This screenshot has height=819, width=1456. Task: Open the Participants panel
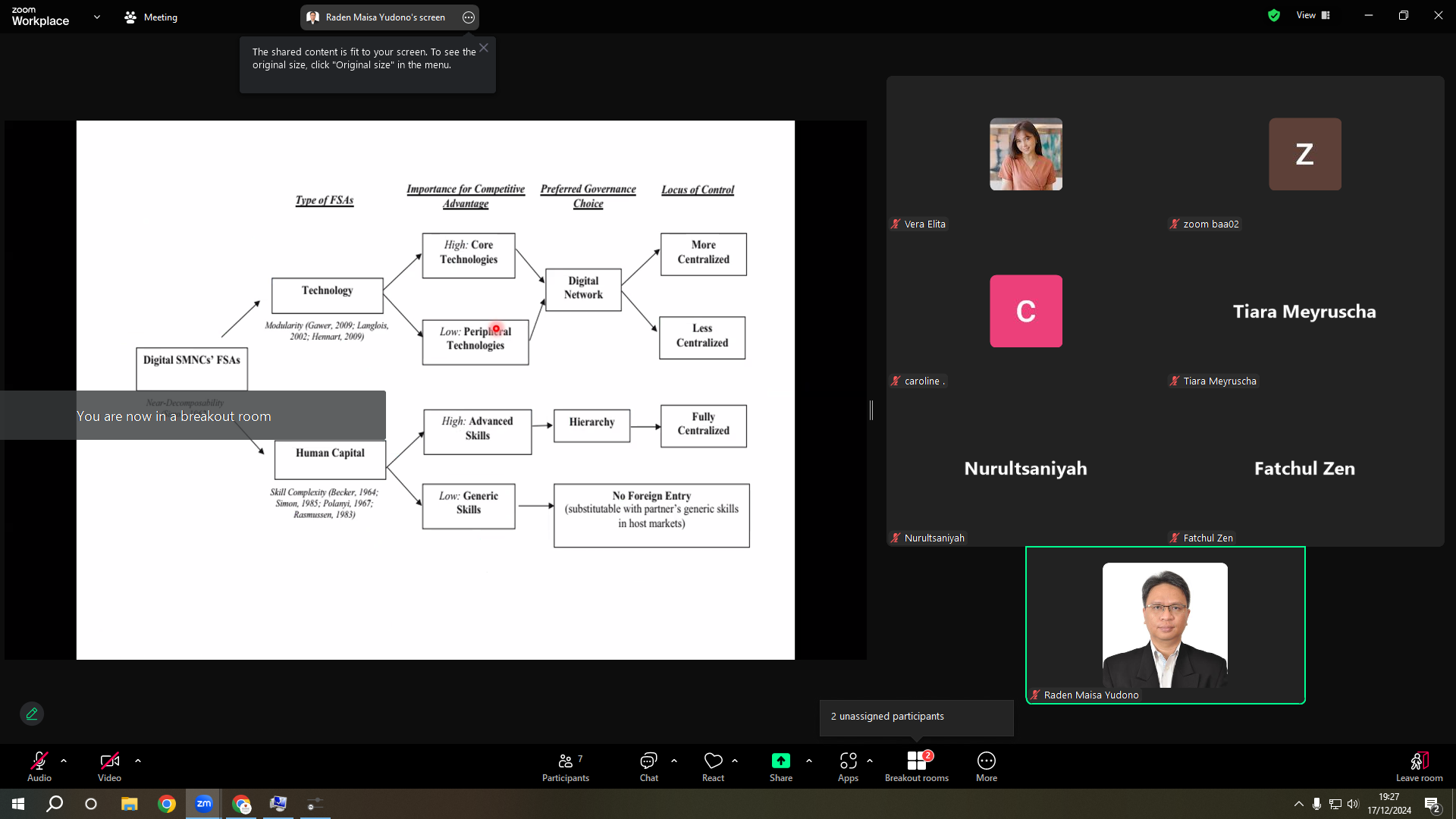pos(566,766)
